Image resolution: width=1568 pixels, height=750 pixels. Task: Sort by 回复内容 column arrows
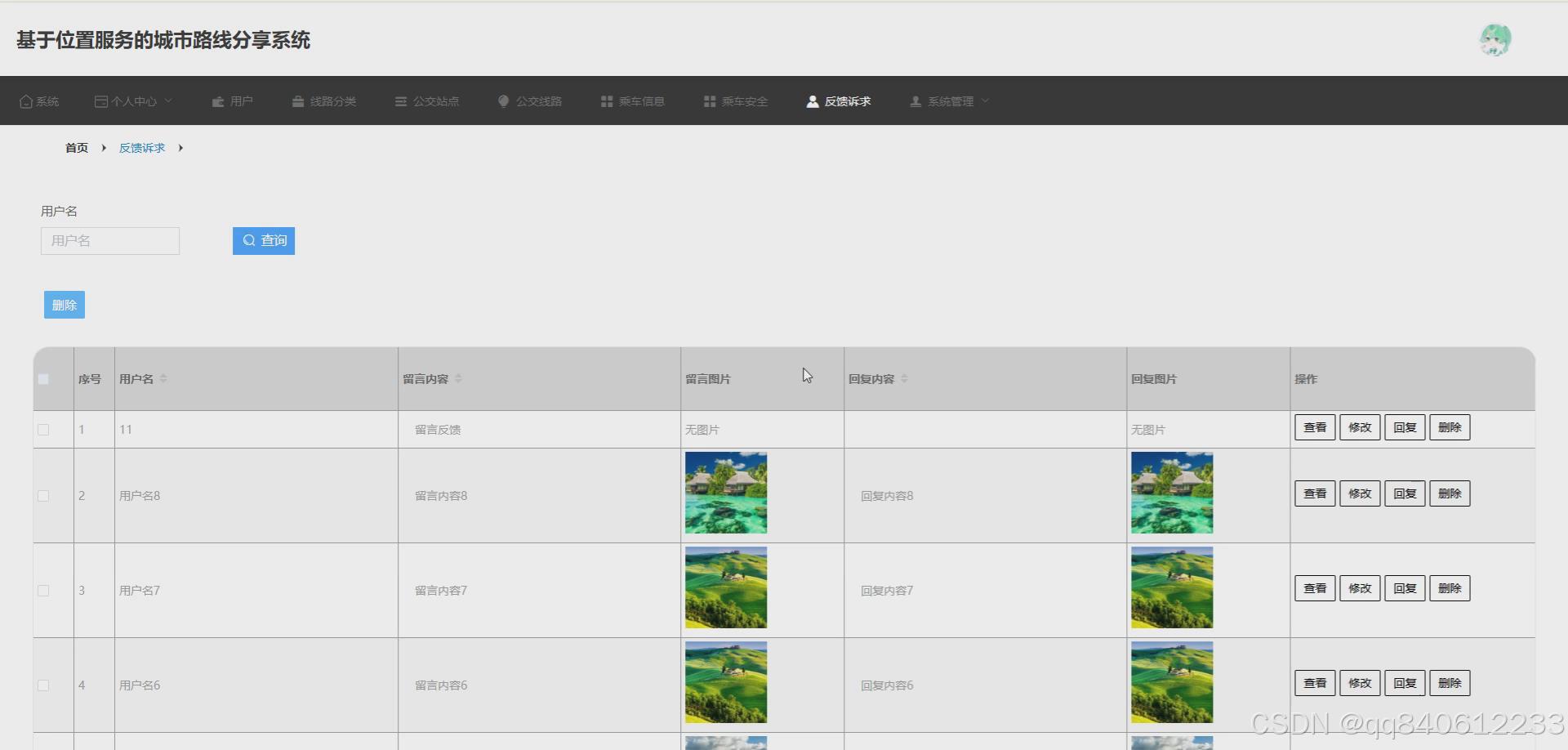click(x=904, y=378)
